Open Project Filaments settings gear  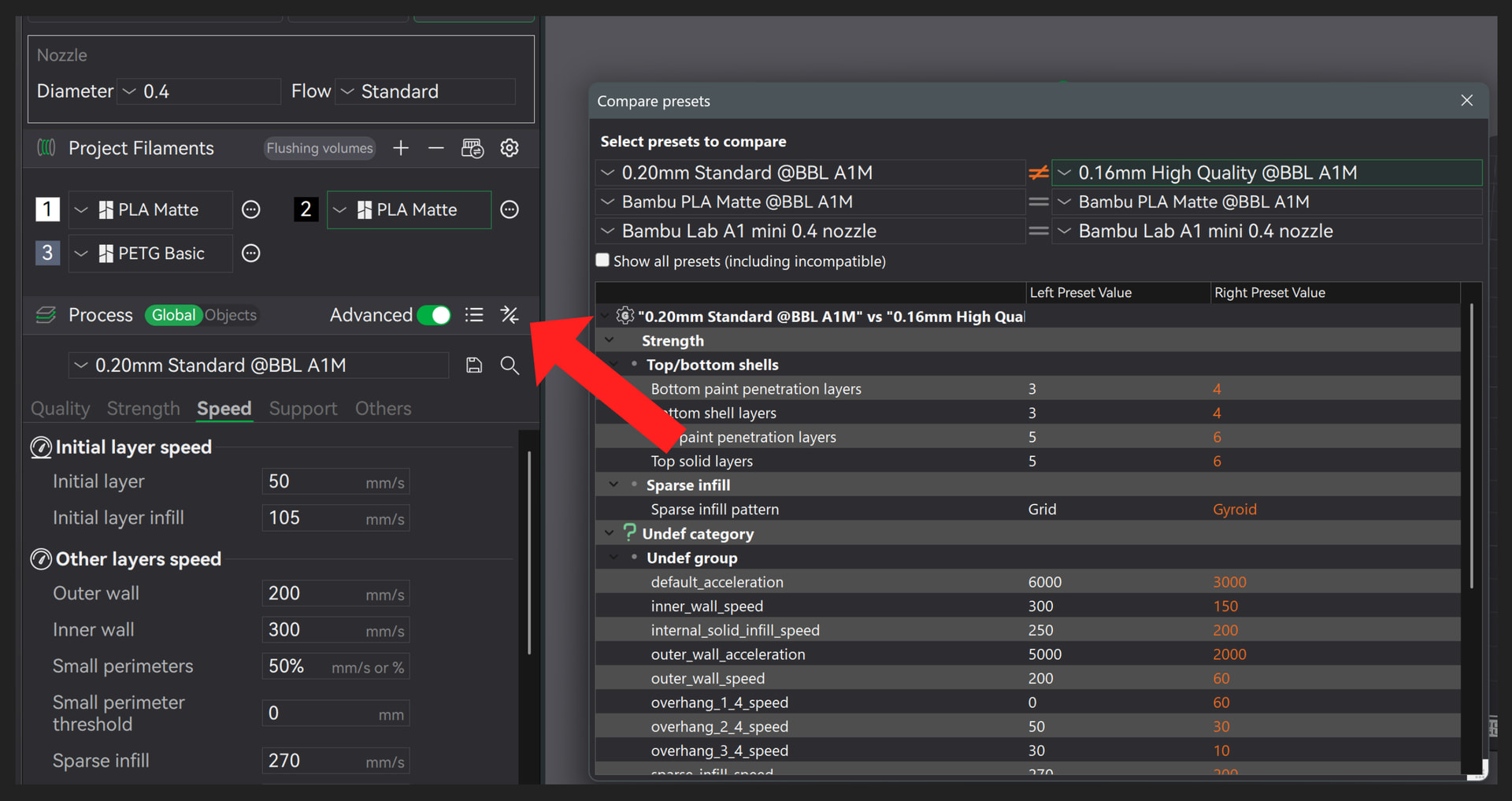(x=510, y=148)
